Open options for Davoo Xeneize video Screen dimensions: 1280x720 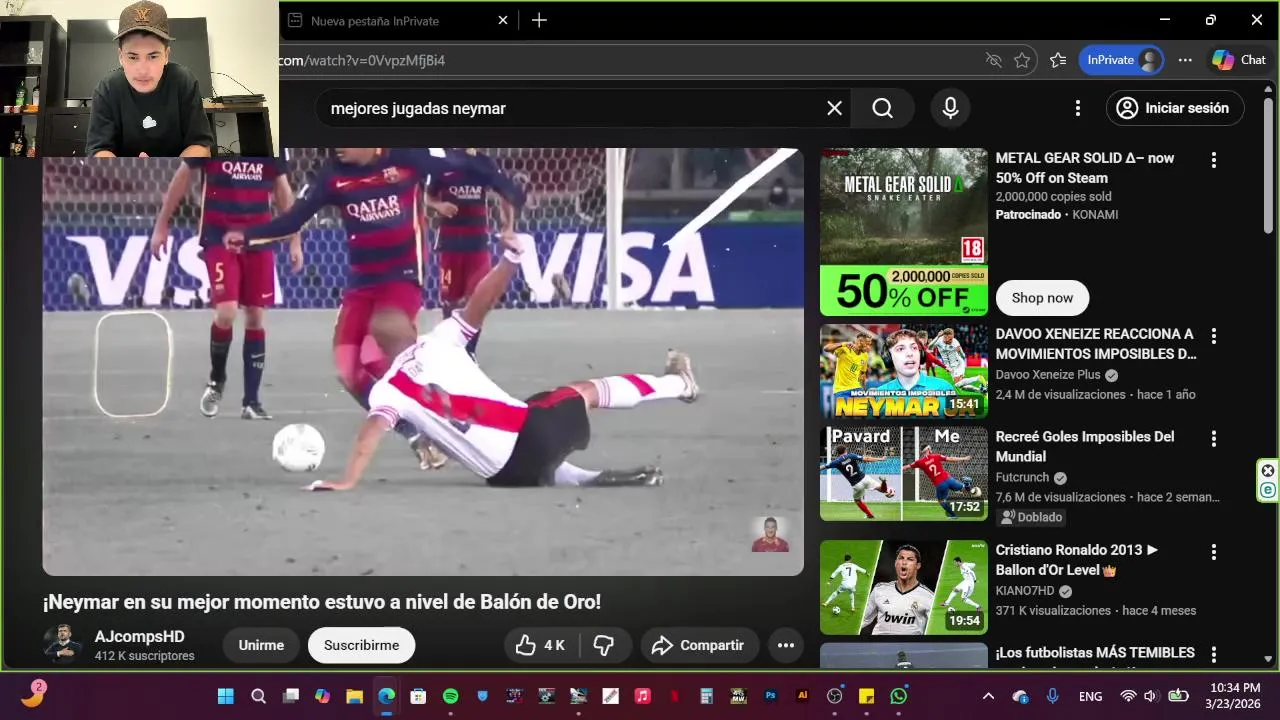(1214, 336)
